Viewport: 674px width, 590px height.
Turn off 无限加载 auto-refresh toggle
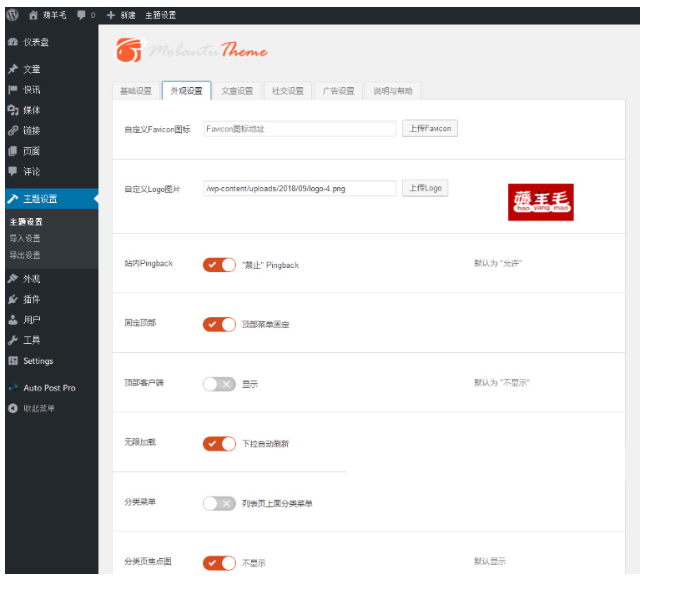tap(219, 443)
